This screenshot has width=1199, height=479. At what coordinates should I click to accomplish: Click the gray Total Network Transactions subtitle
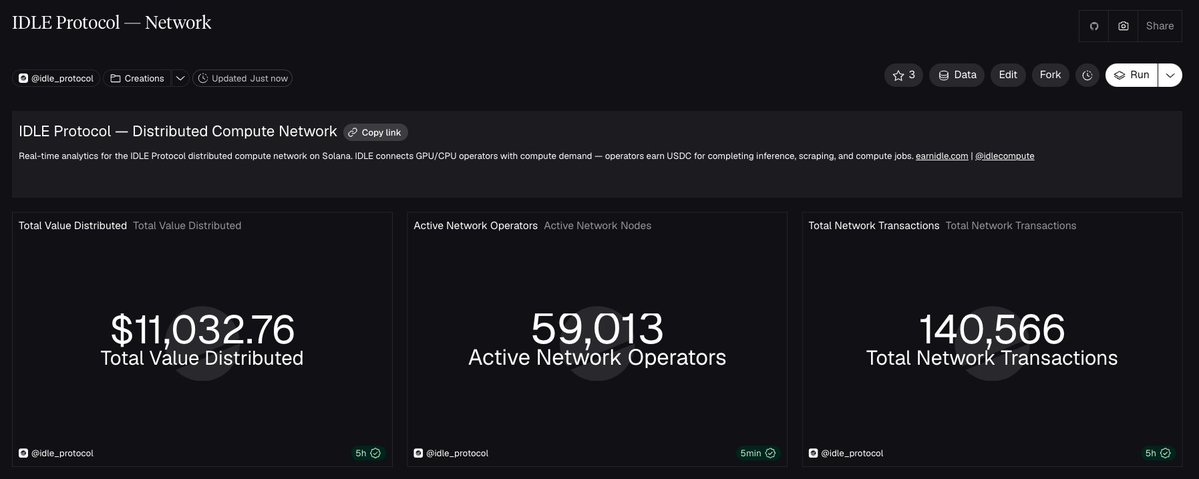(x=1011, y=226)
